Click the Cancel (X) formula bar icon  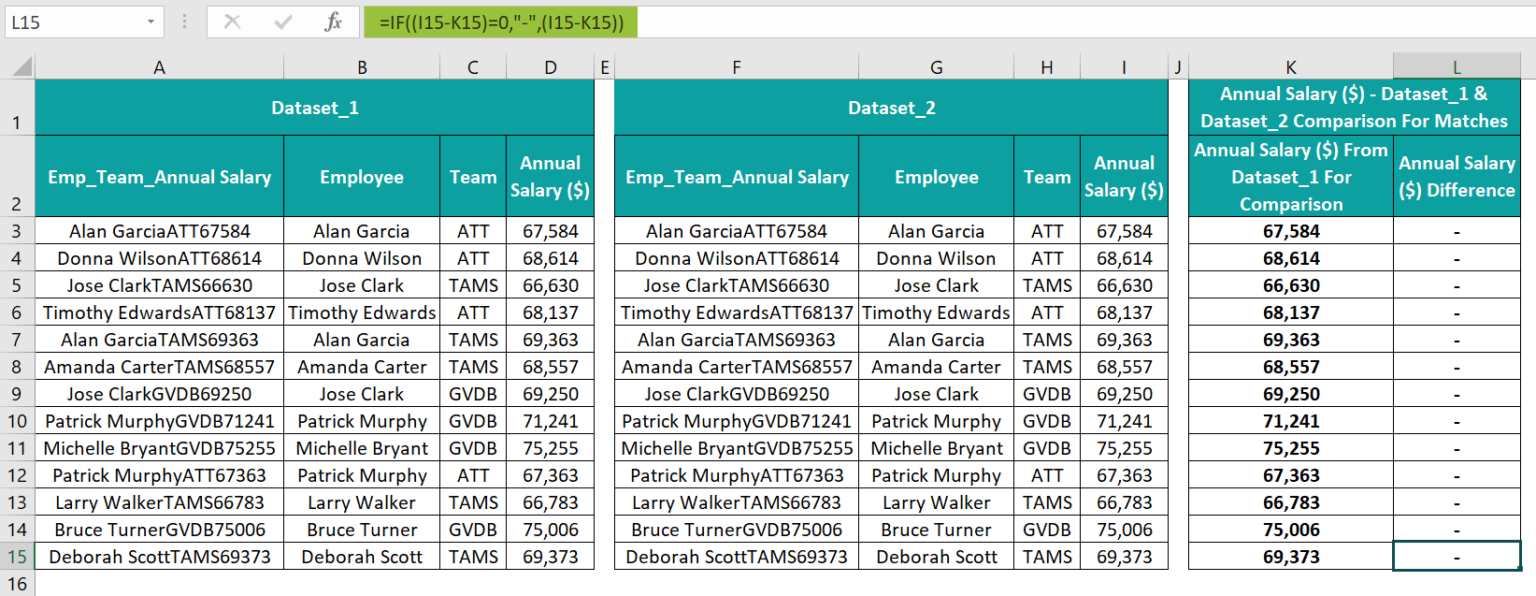[232, 21]
